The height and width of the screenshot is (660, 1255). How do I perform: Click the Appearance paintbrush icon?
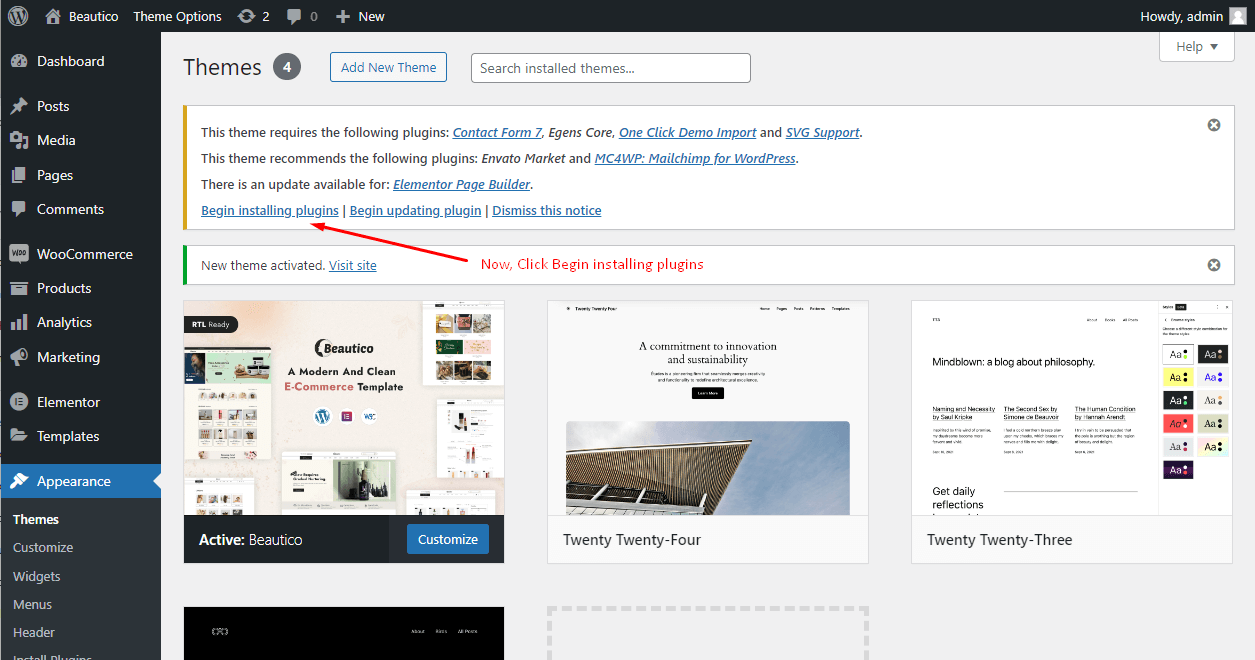(x=19, y=481)
